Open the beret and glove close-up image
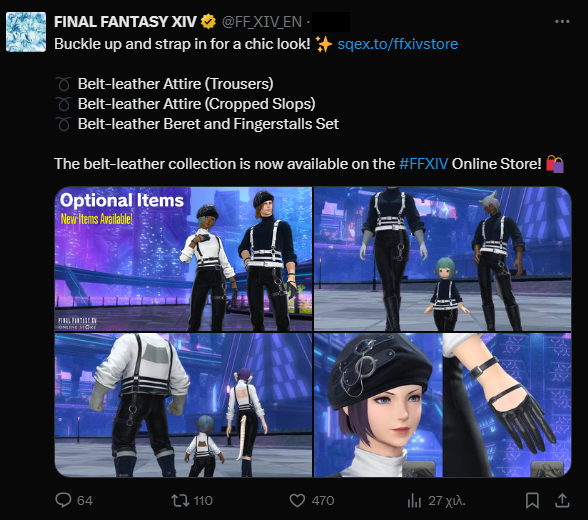 tap(442, 405)
